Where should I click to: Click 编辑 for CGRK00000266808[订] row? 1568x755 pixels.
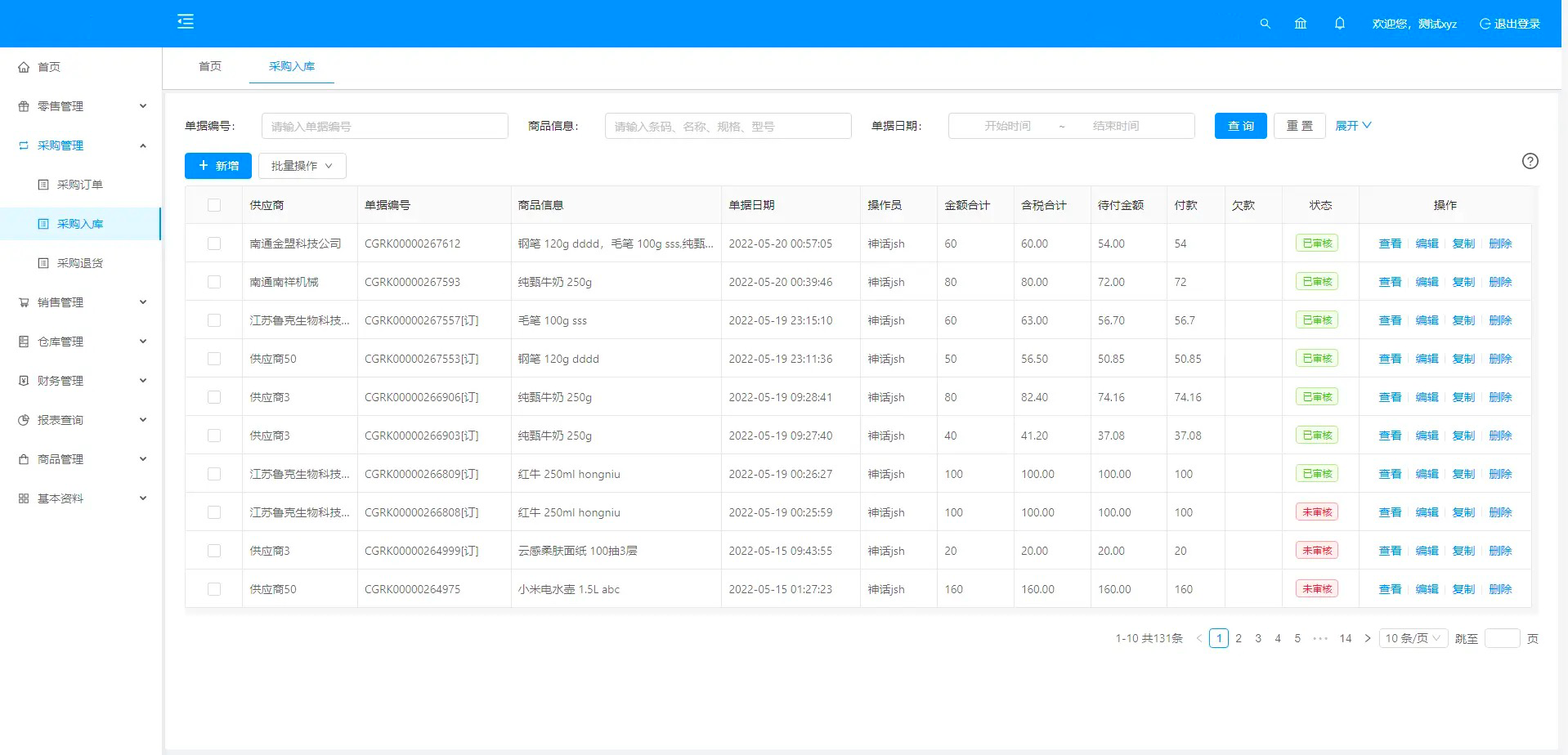1427,512
